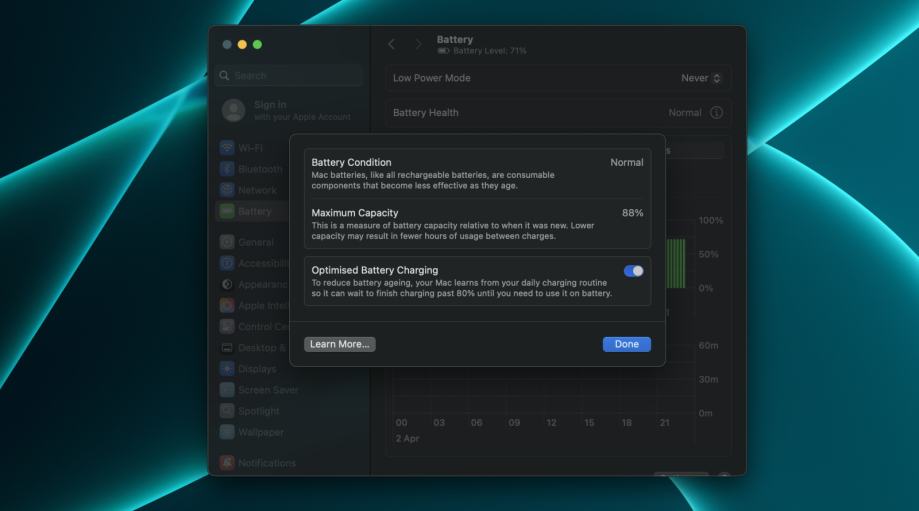919x511 pixels.
Task: Click the Maximum Capacity heading
Action: tap(355, 213)
